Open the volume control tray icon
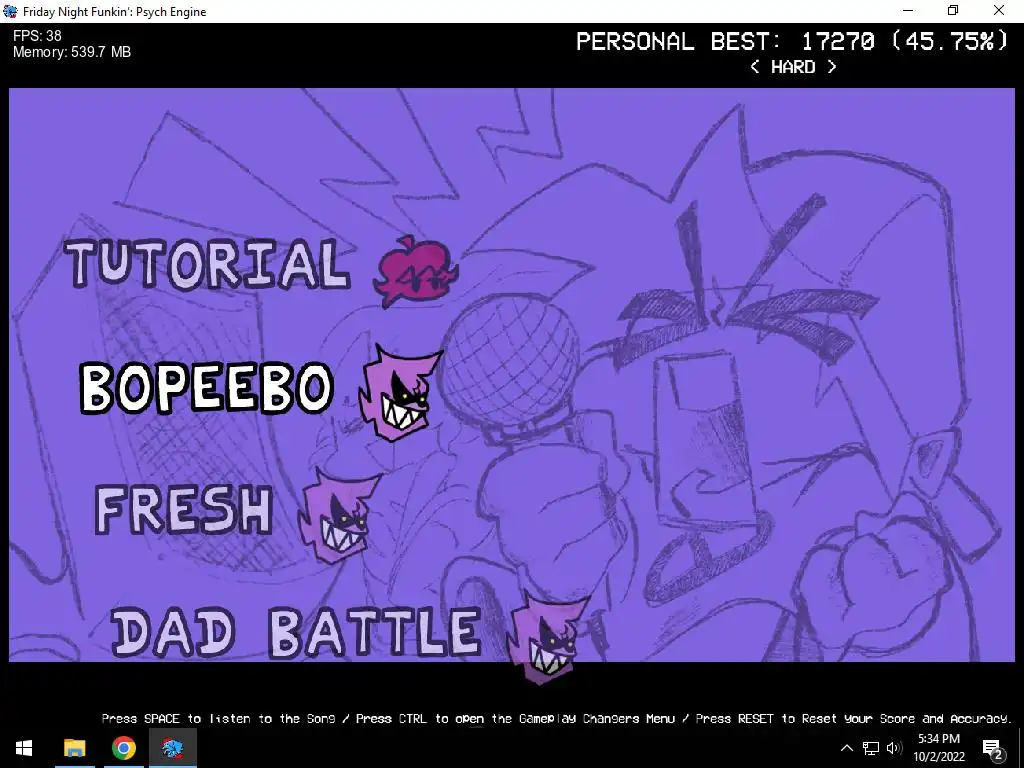This screenshot has width=1024, height=768. pos(894,748)
